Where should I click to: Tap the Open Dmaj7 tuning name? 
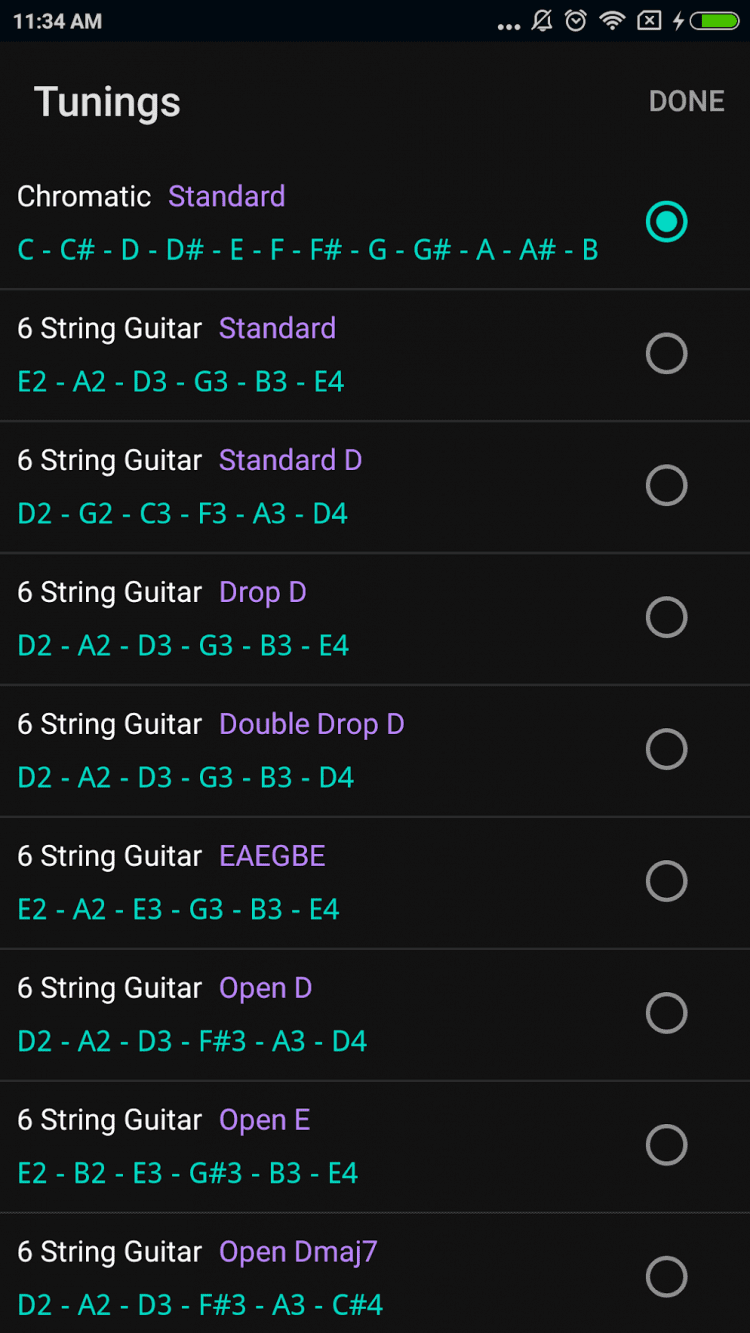coord(298,1252)
